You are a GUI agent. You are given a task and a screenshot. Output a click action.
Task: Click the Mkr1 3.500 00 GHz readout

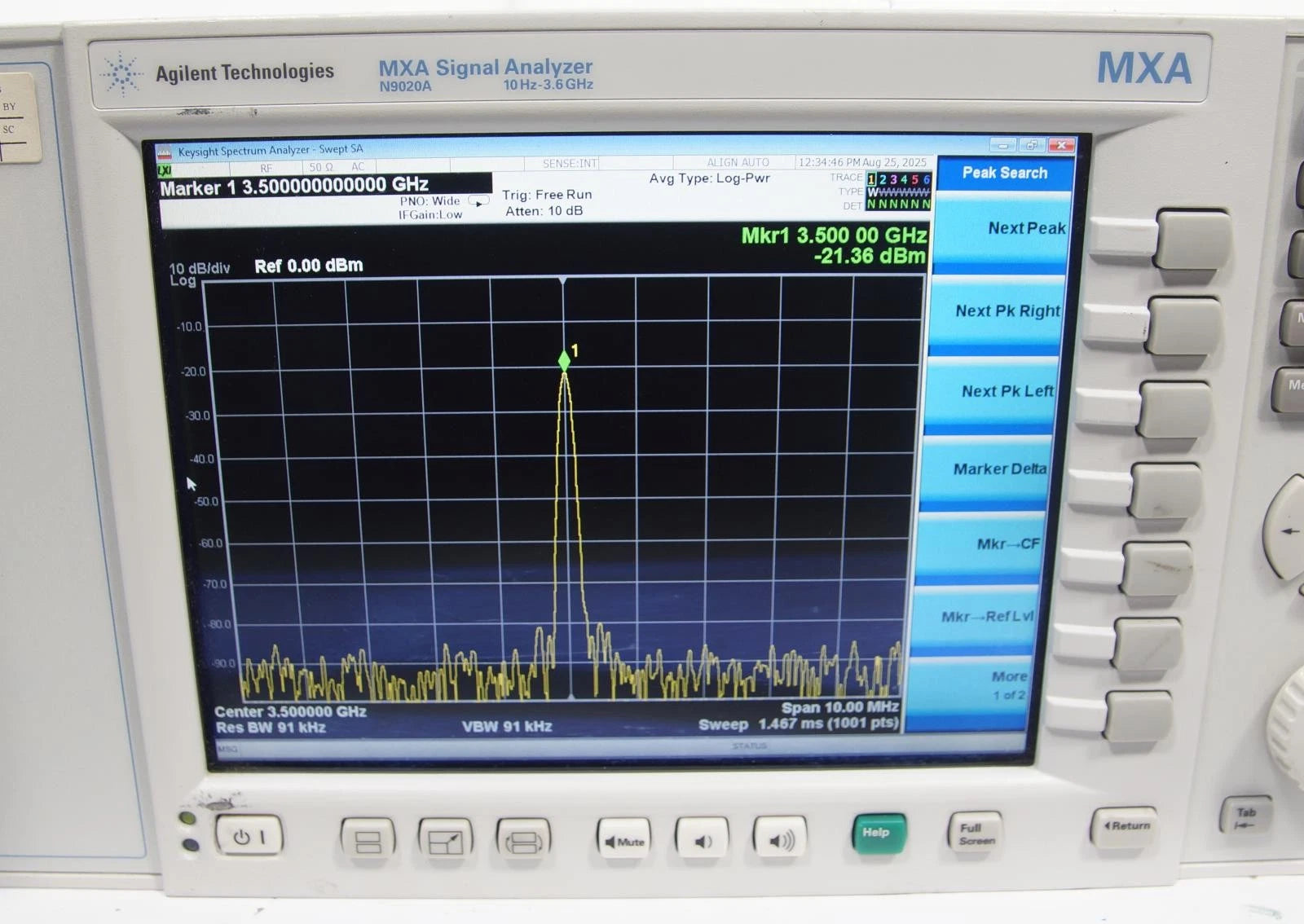pos(834,235)
